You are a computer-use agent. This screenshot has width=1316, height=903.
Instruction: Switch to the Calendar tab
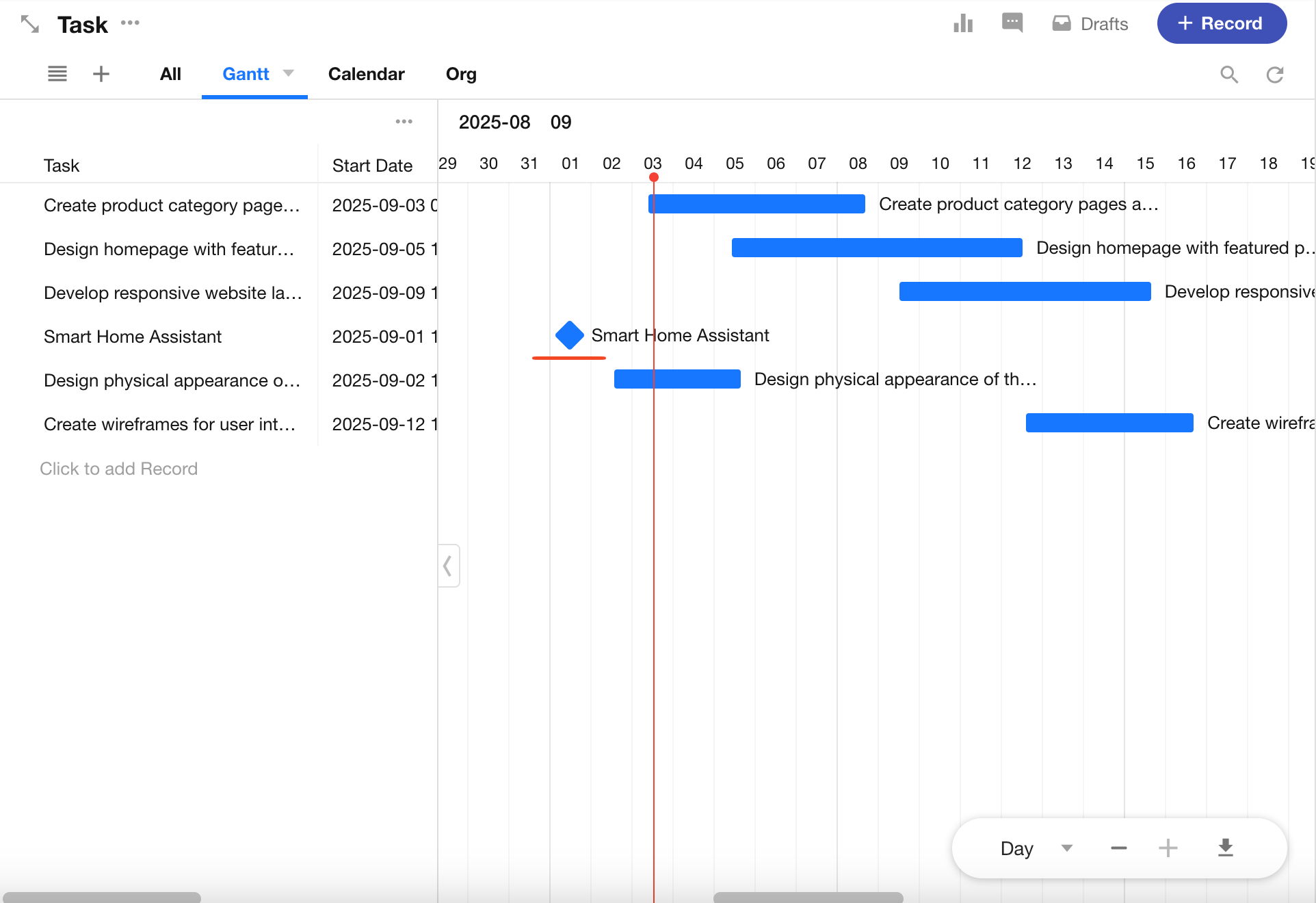point(366,74)
